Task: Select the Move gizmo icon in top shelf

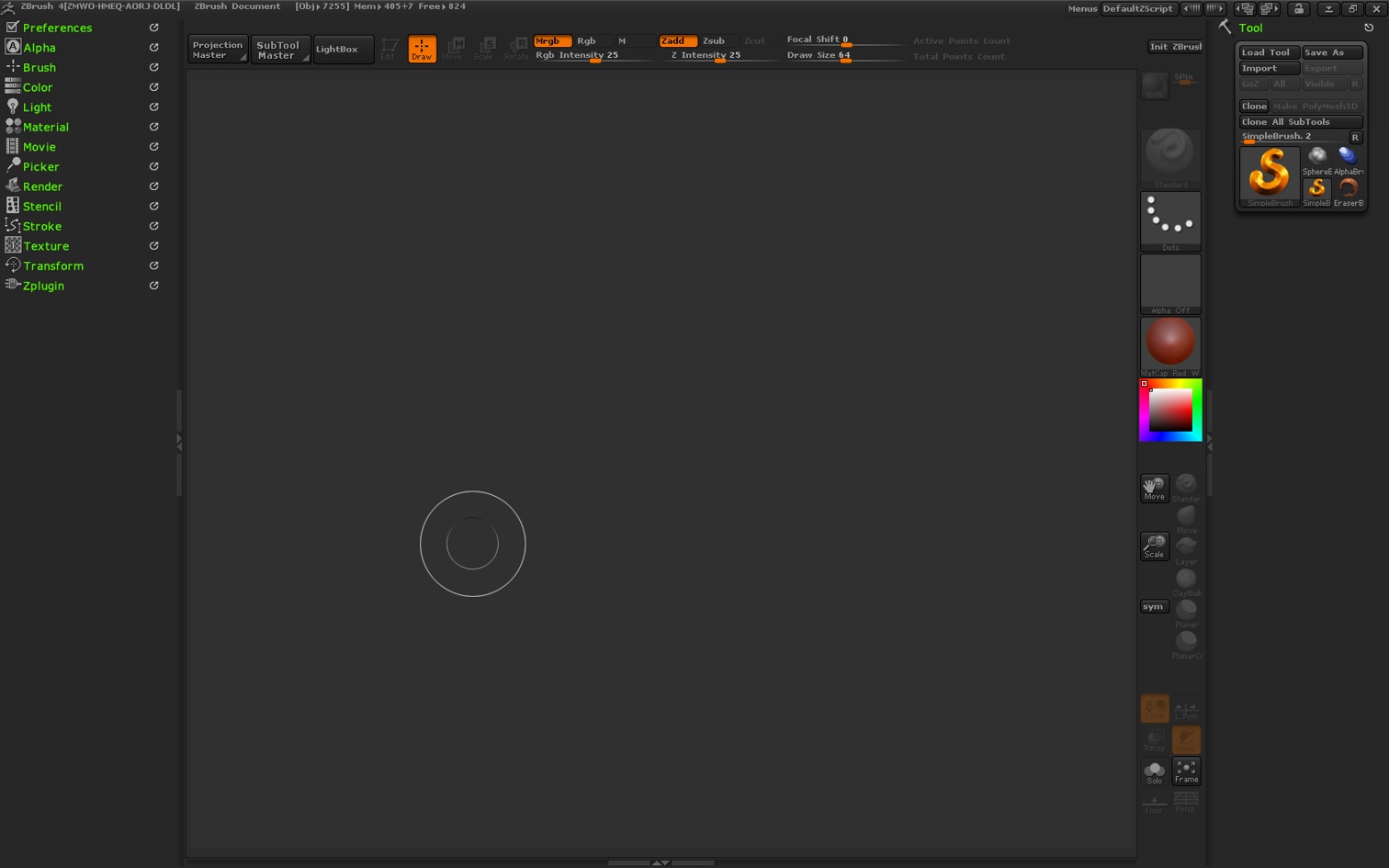Action: tap(453, 49)
